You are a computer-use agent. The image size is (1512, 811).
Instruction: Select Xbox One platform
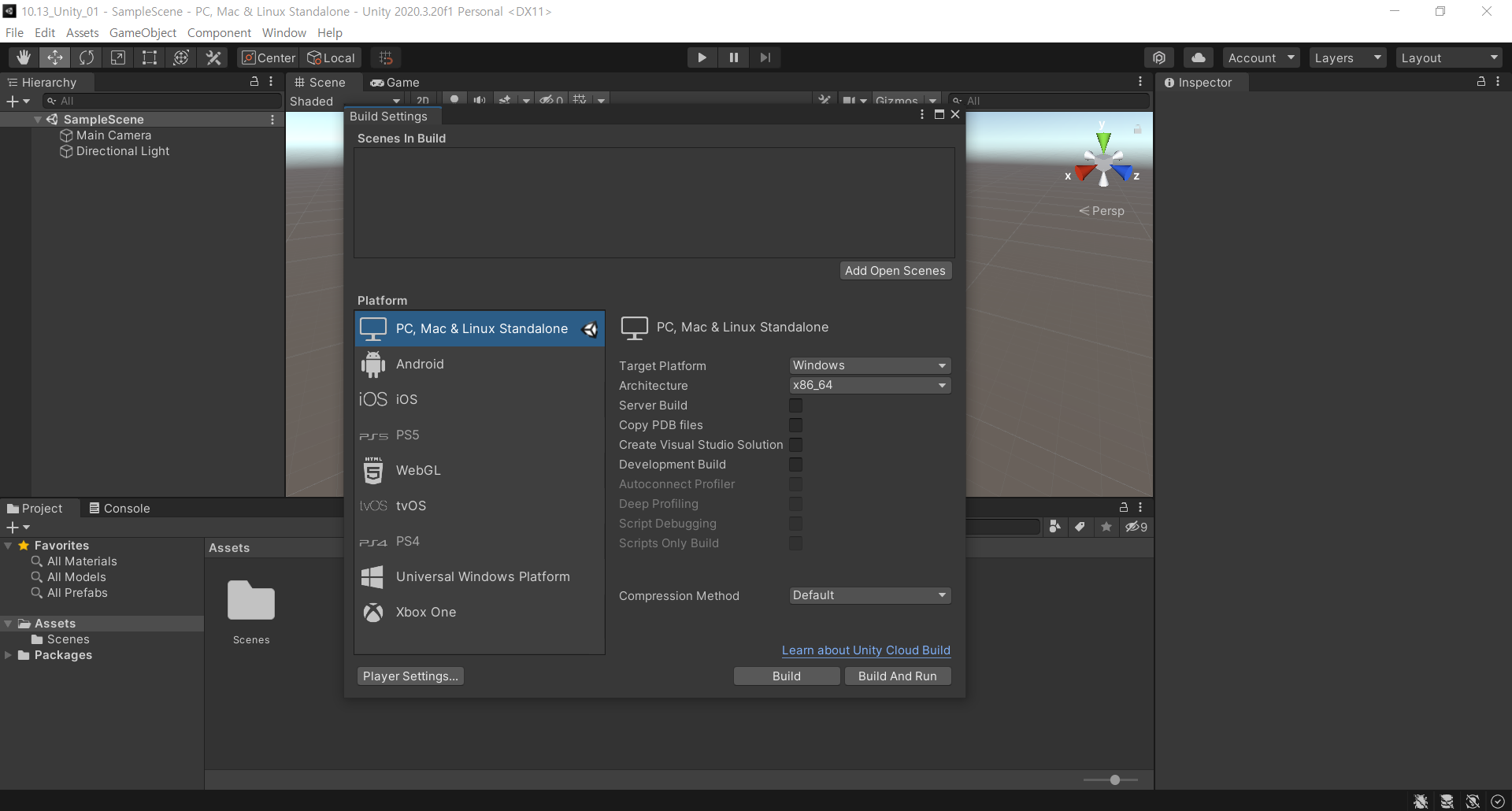(480, 612)
